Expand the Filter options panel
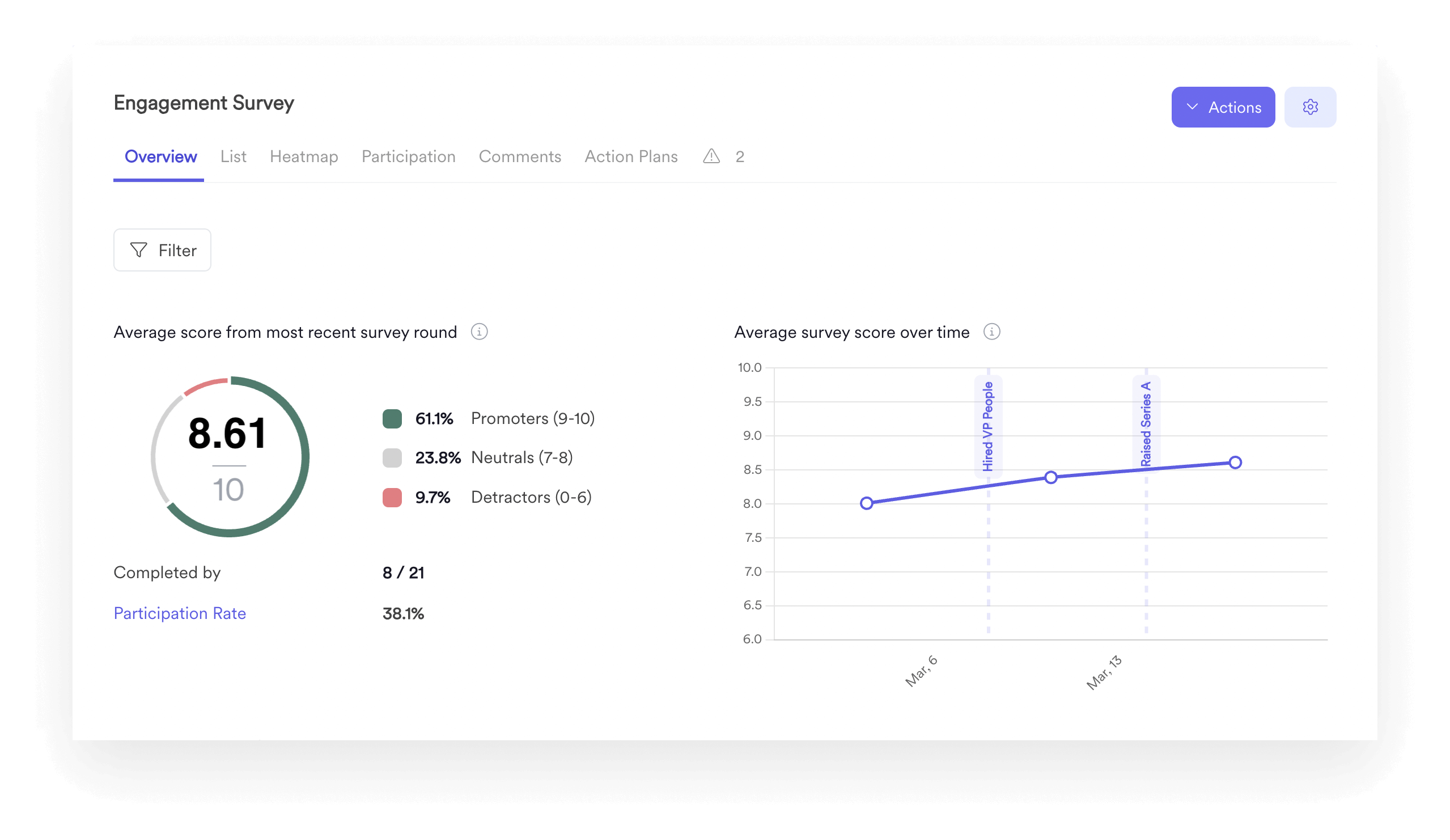Screen dimensions: 1450x840 point(162,250)
